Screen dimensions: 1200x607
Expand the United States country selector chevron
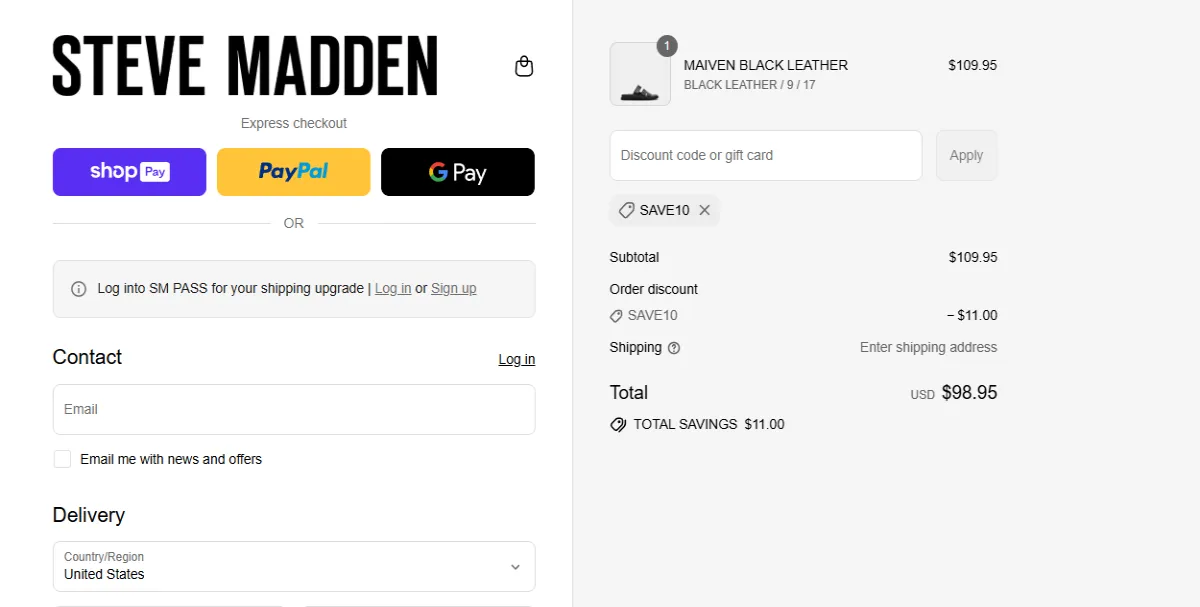[x=516, y=566]
